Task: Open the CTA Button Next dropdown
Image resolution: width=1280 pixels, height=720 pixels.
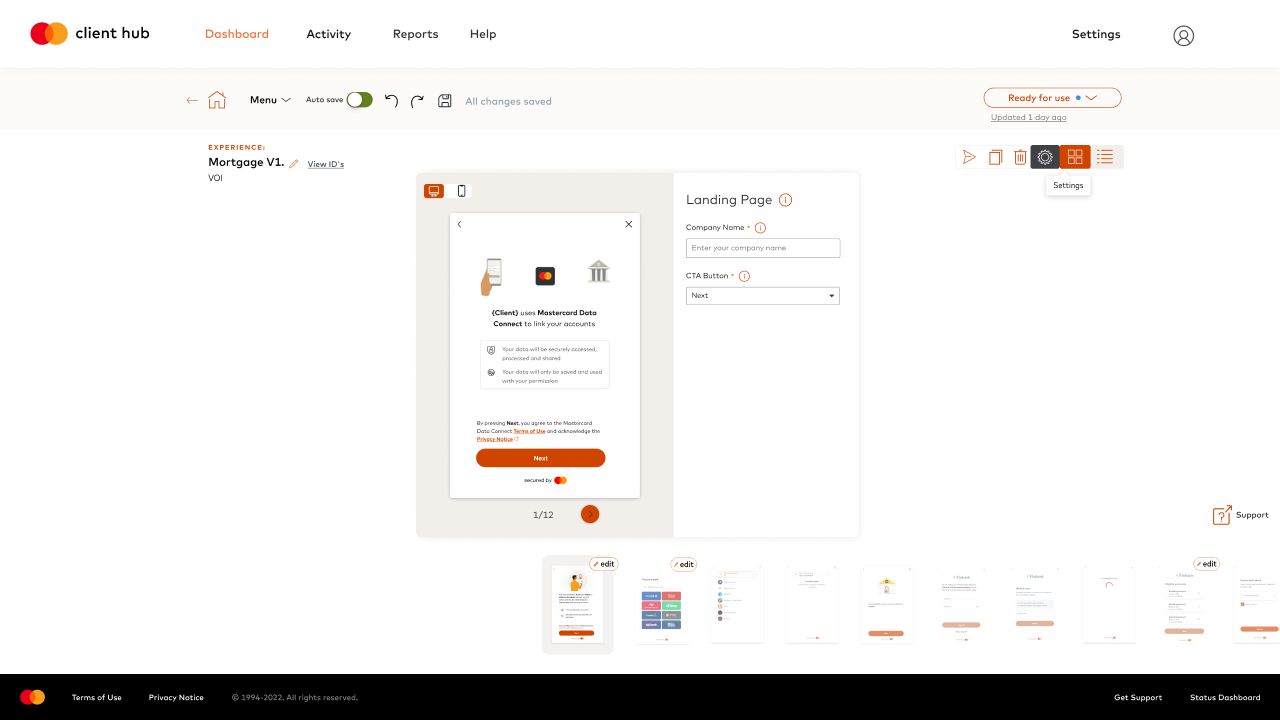Action: [763, 296]
